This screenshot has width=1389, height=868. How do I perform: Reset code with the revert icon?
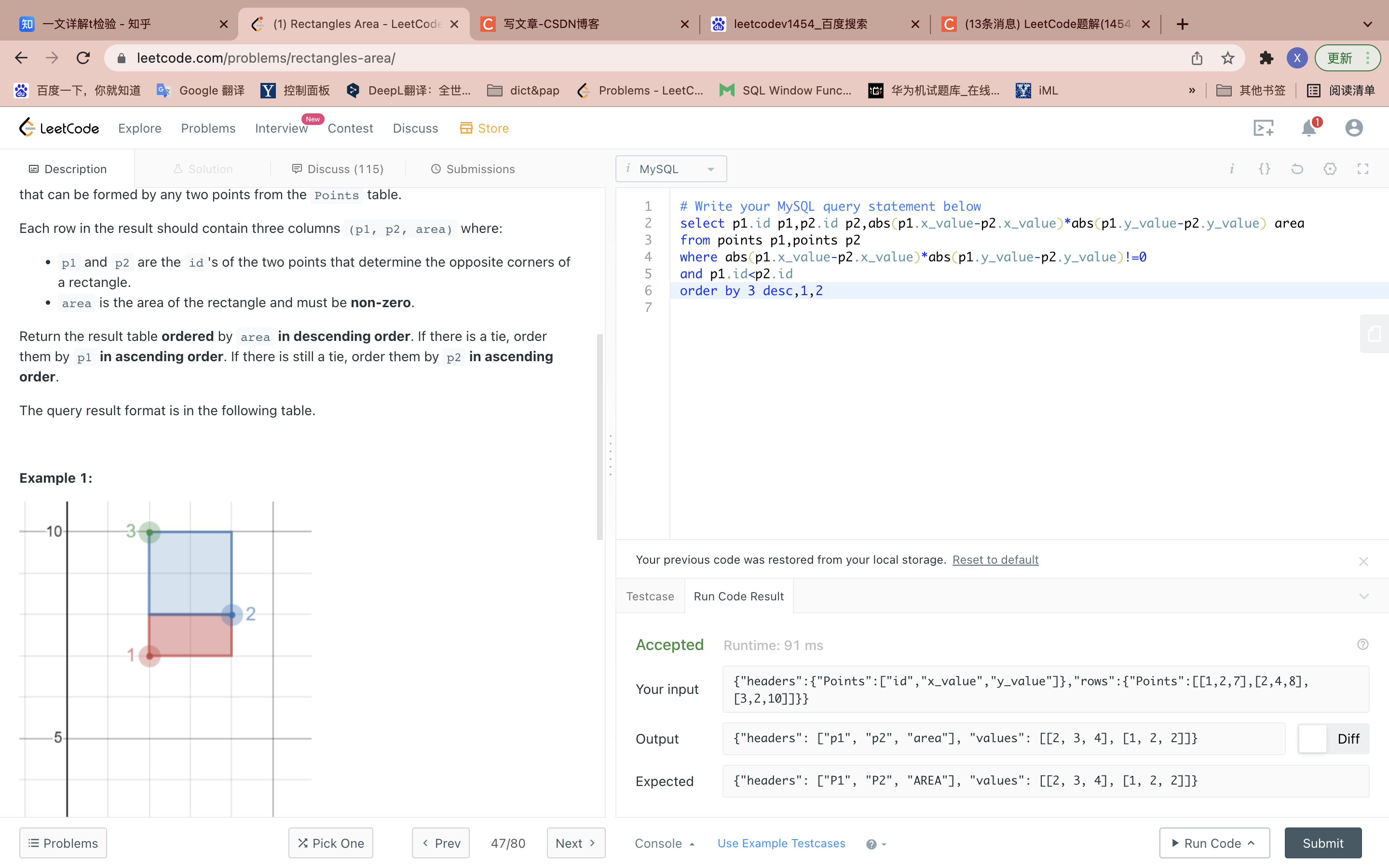[1297, 169]
